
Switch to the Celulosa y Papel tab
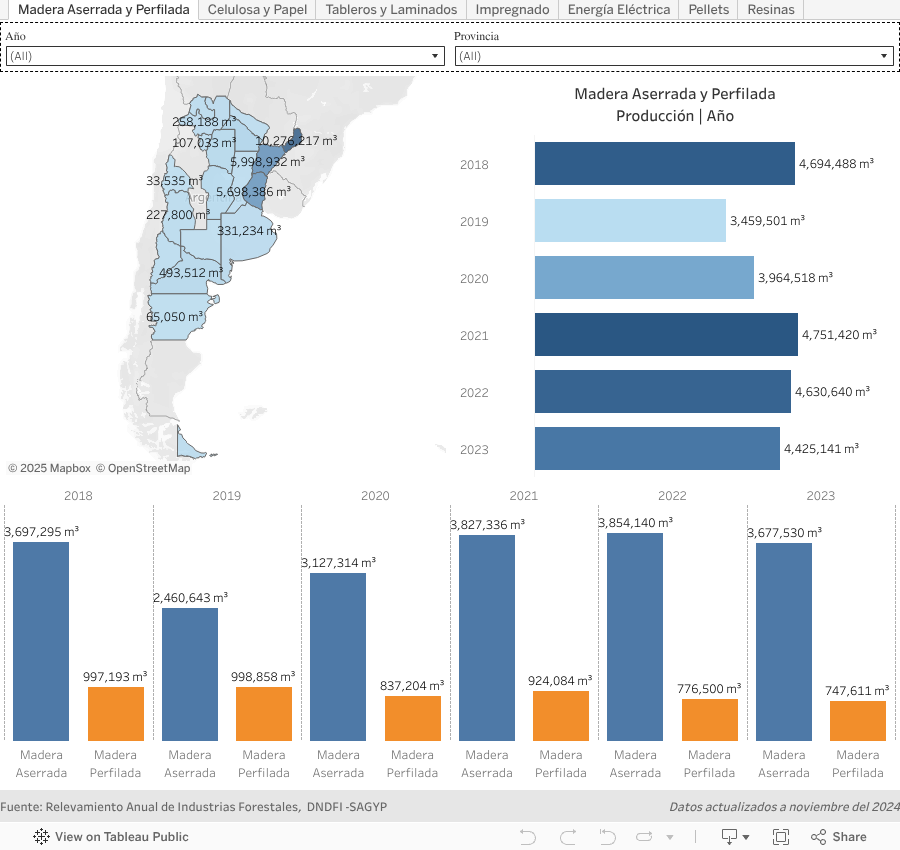[256, 9]
